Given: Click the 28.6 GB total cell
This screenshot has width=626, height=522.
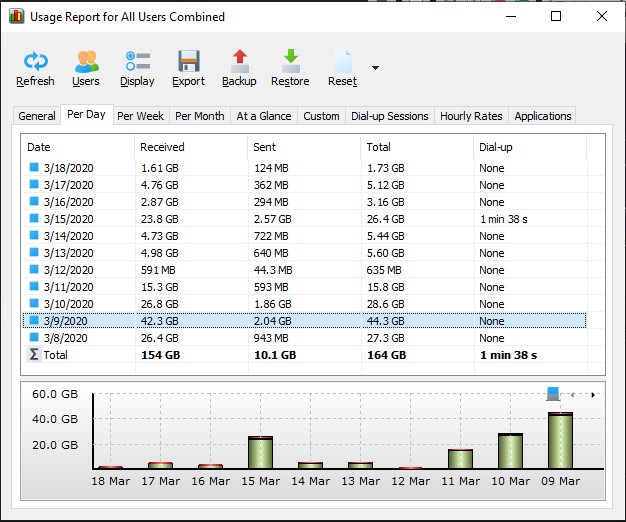Looking at the screenshot, I should (386, 304).
